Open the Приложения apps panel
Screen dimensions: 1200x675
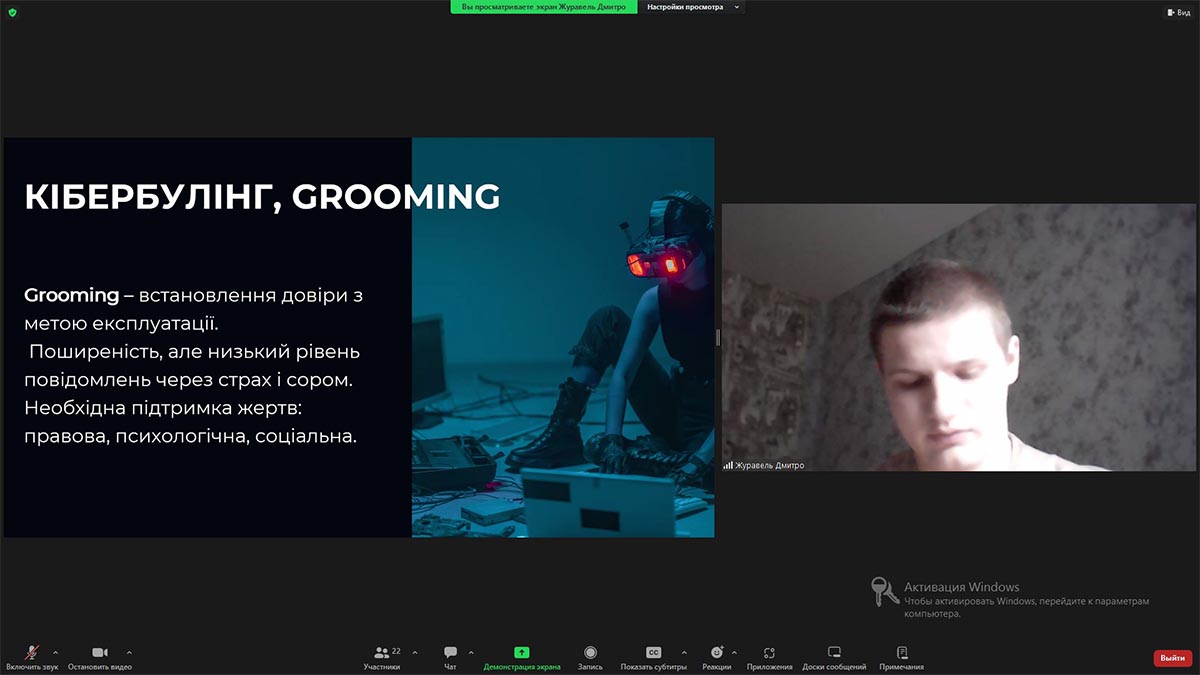coord(769,653)
